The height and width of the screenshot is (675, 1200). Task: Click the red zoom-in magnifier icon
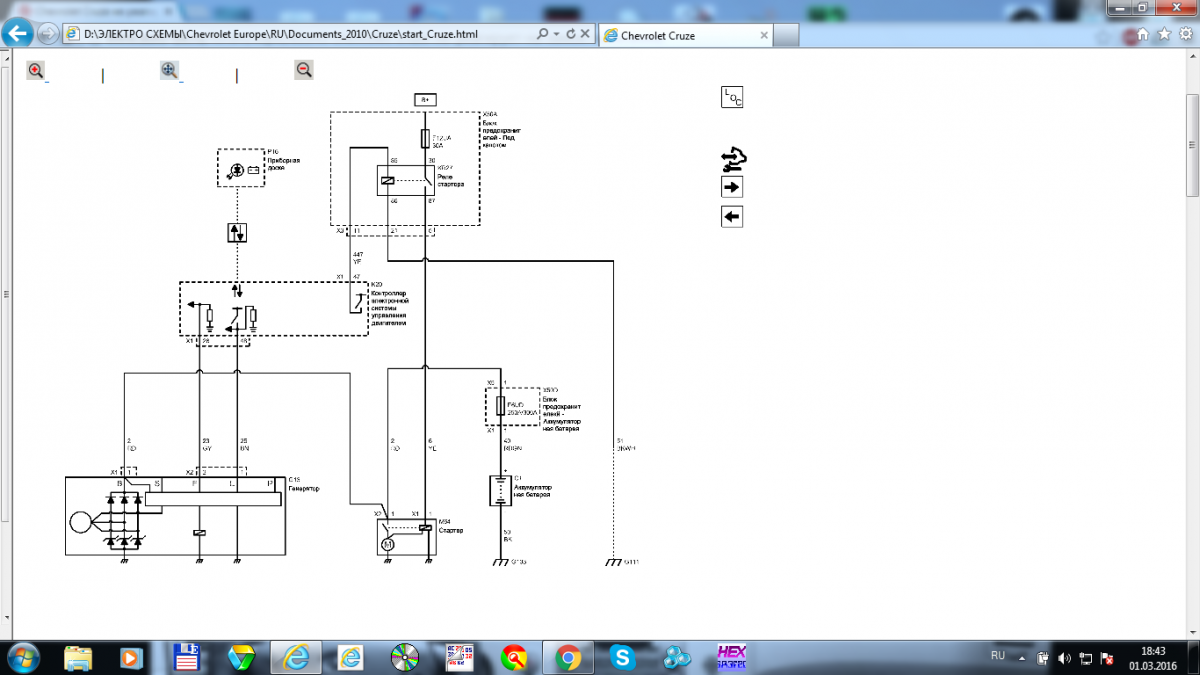point(36,70)
